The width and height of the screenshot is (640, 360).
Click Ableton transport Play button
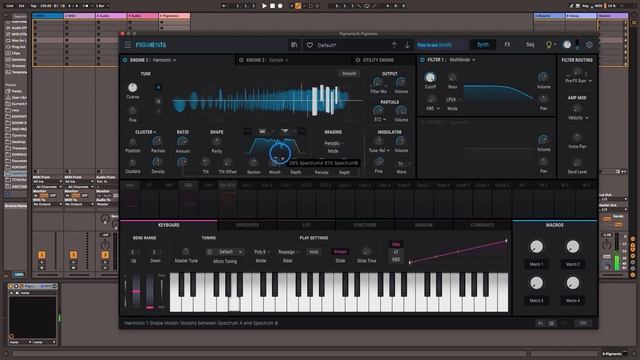coord(264,6)
